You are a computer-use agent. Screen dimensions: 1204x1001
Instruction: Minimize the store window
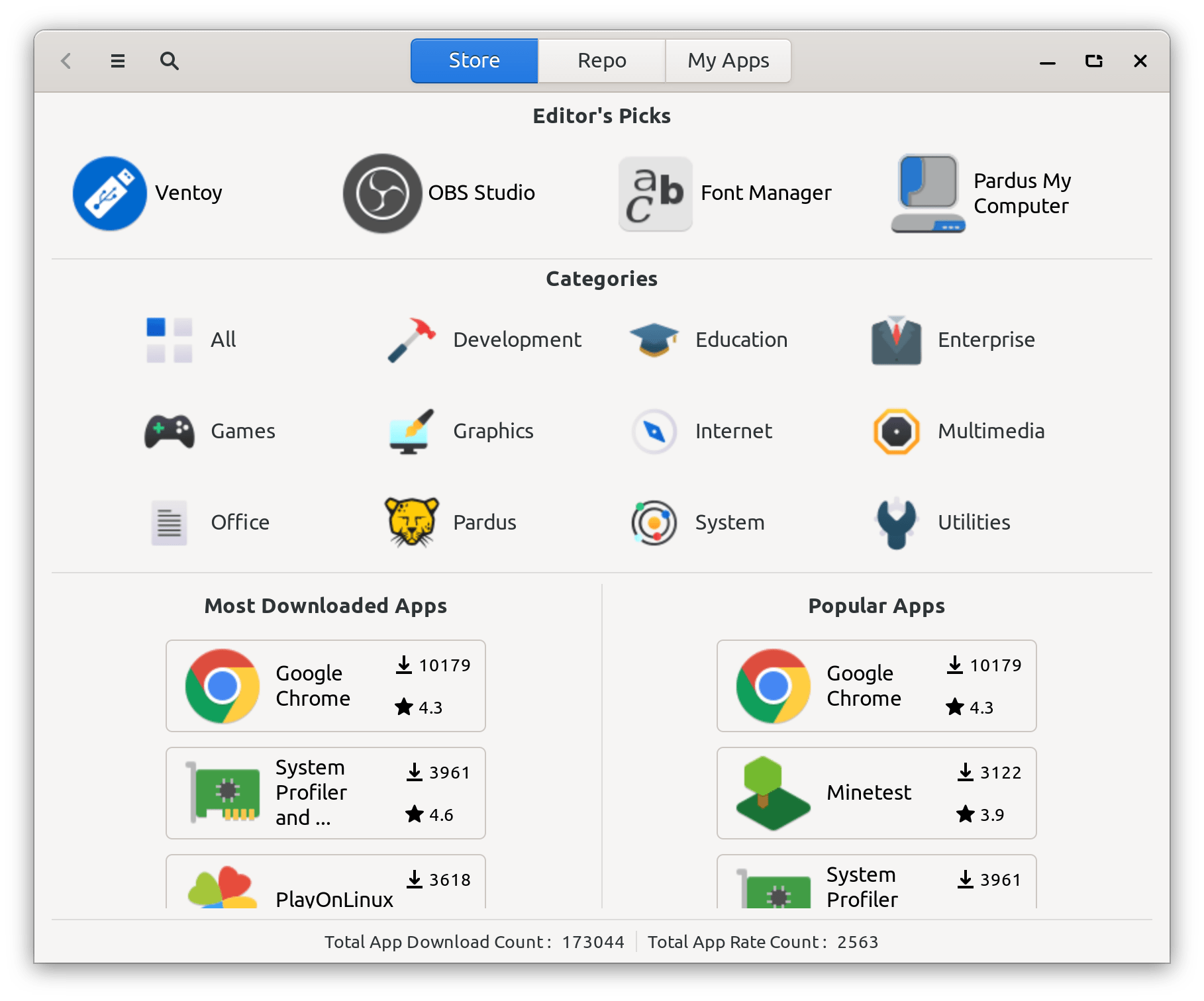[1048, 62]
